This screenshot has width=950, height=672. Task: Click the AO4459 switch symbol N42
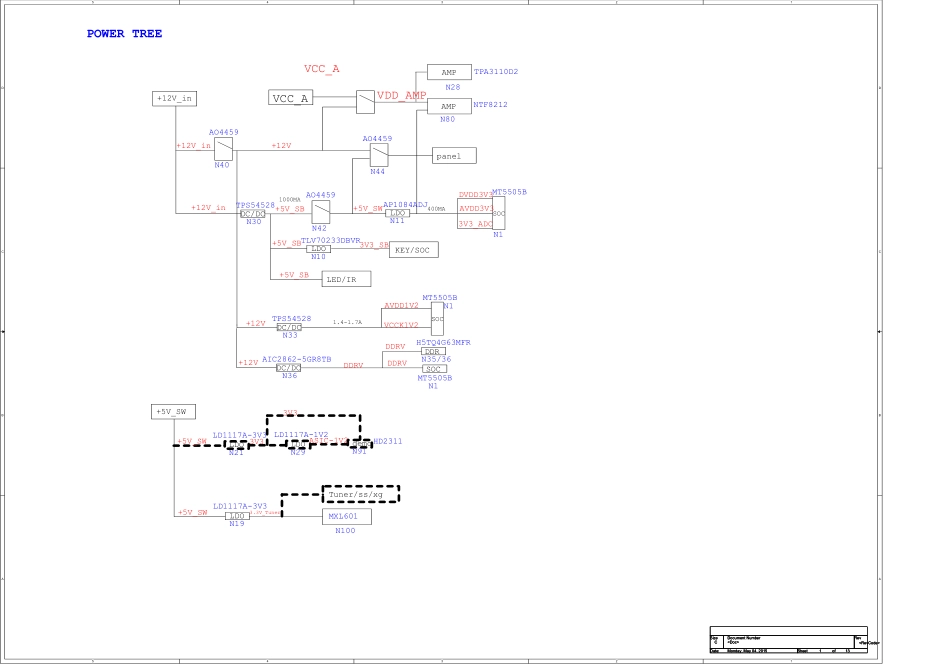[x=321, y=212]
